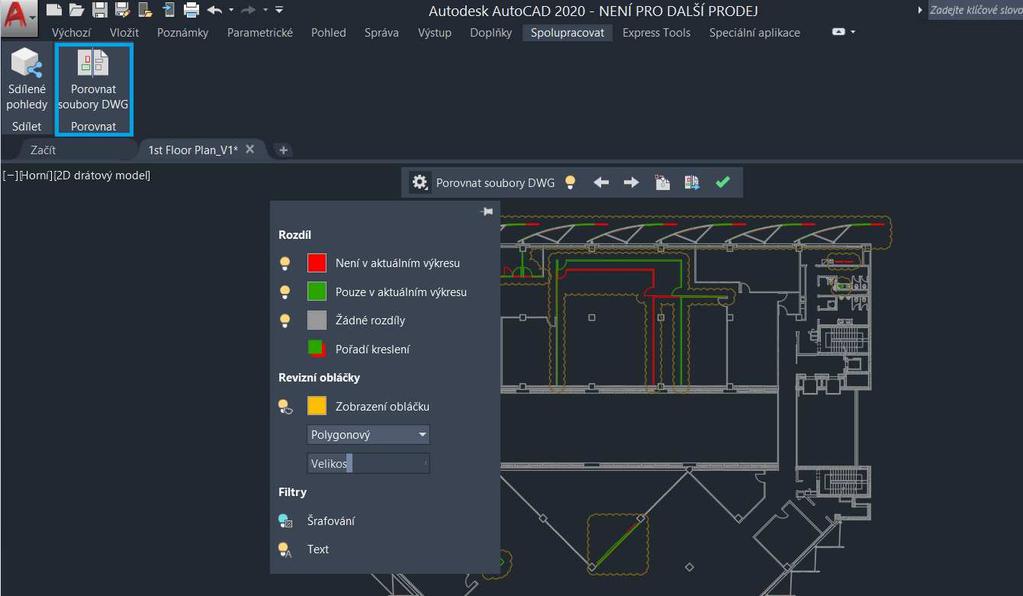Switch to the Vložit ribbon tab
The width and height of the screenshot is (1023, 596).
pyautogui.click(x=124, y=33)
